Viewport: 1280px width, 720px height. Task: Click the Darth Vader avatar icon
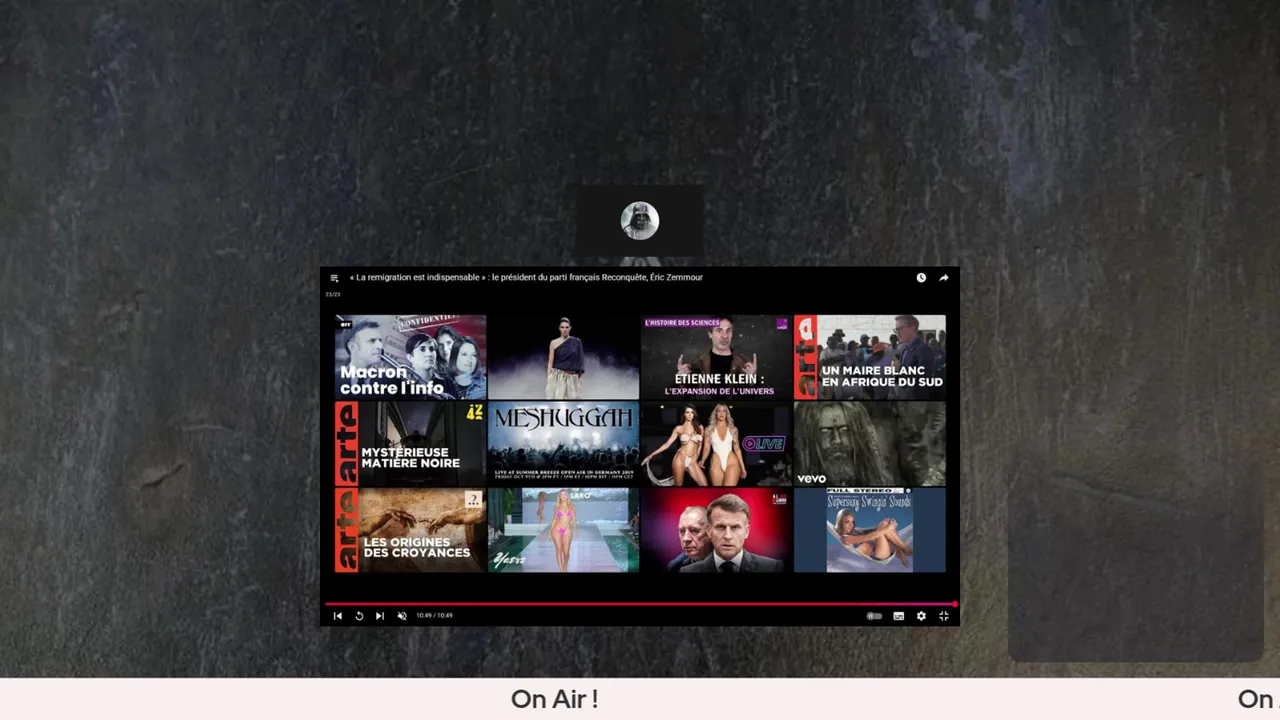pyautogui.click(x=640, y=221)
